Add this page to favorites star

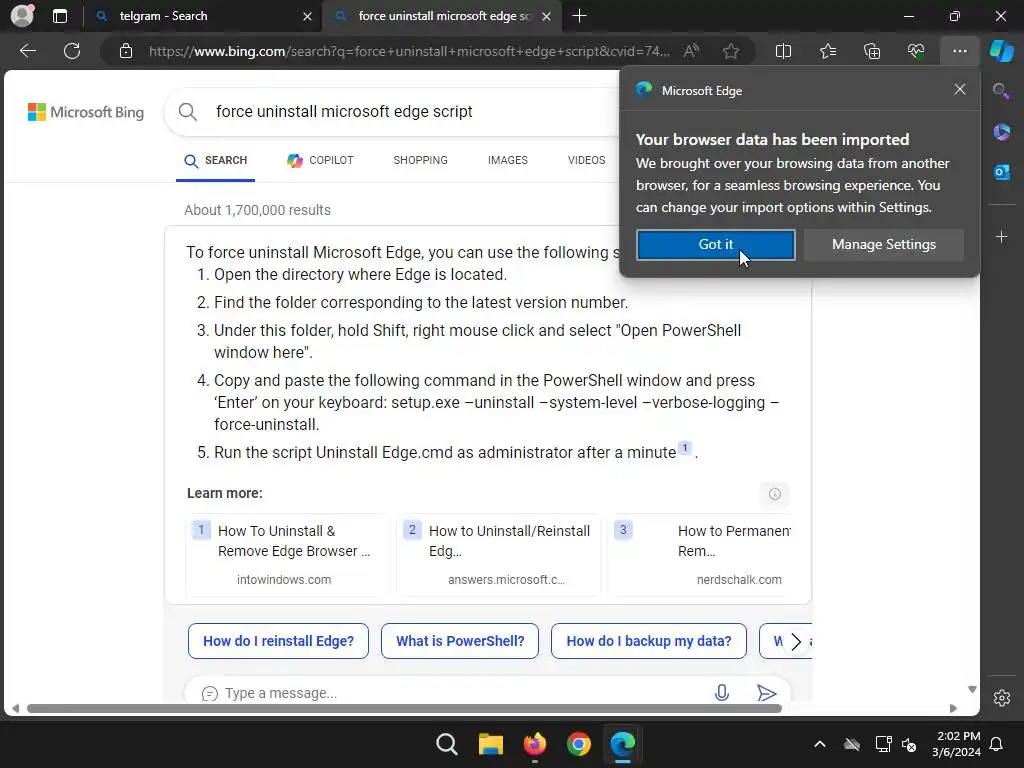click(x=731, y=51)
